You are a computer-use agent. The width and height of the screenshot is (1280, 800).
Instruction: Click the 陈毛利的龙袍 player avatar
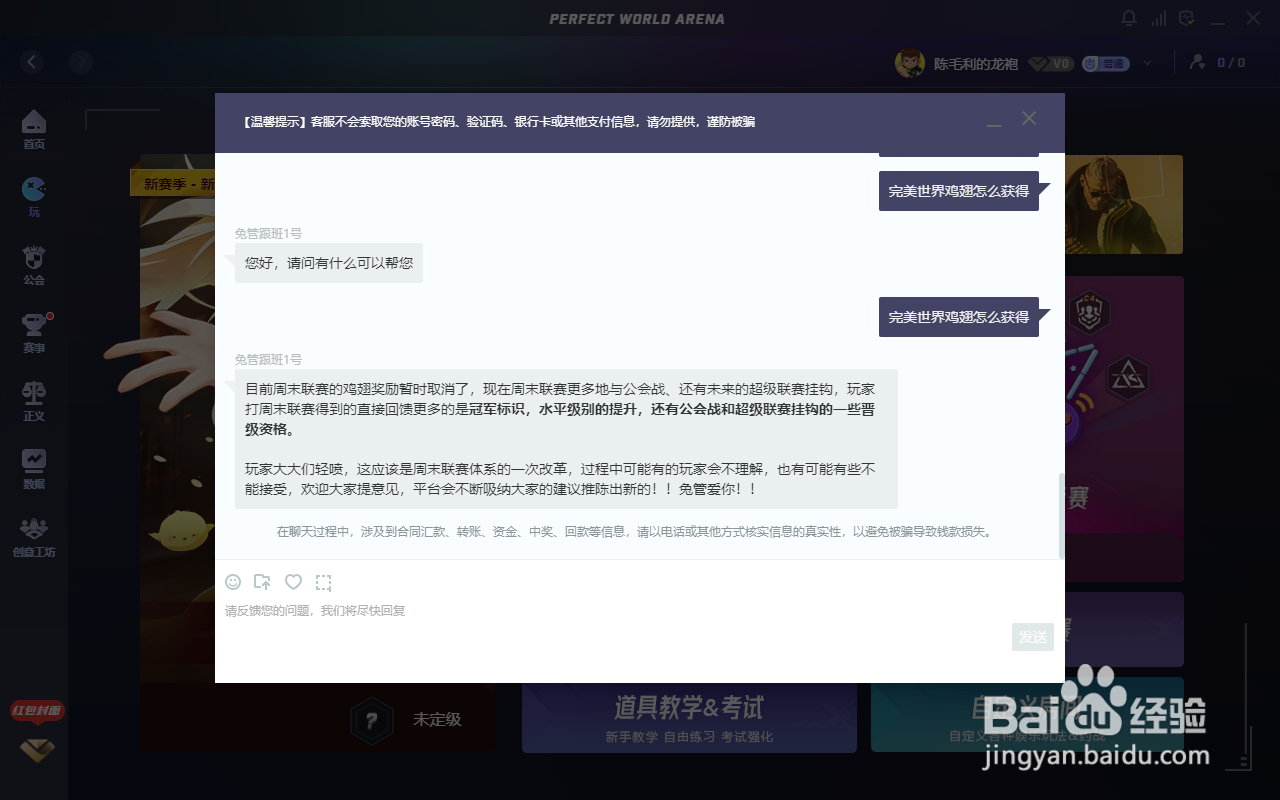point(908,62)
